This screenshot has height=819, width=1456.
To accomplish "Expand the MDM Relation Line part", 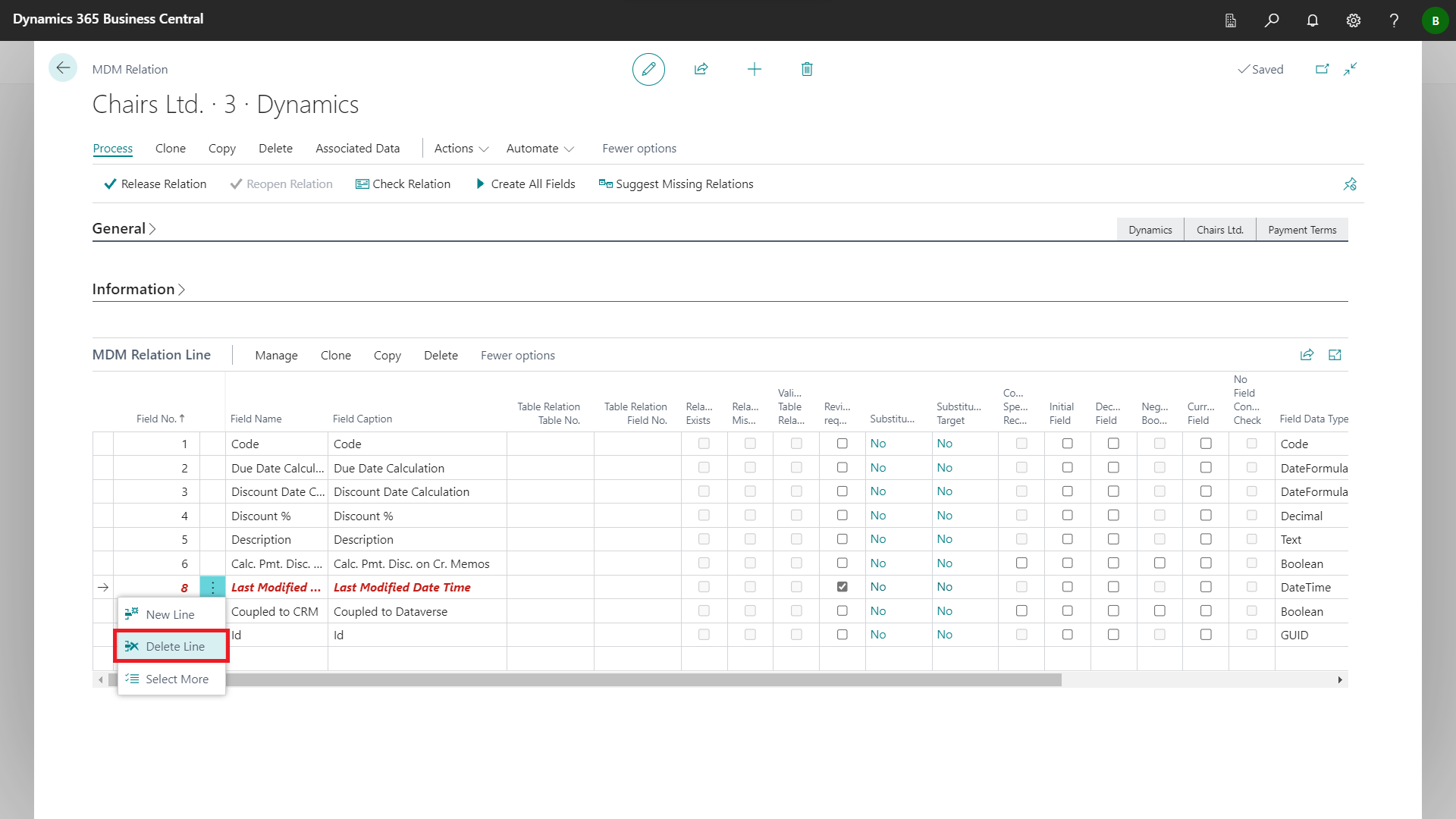I will point(1335,355).
